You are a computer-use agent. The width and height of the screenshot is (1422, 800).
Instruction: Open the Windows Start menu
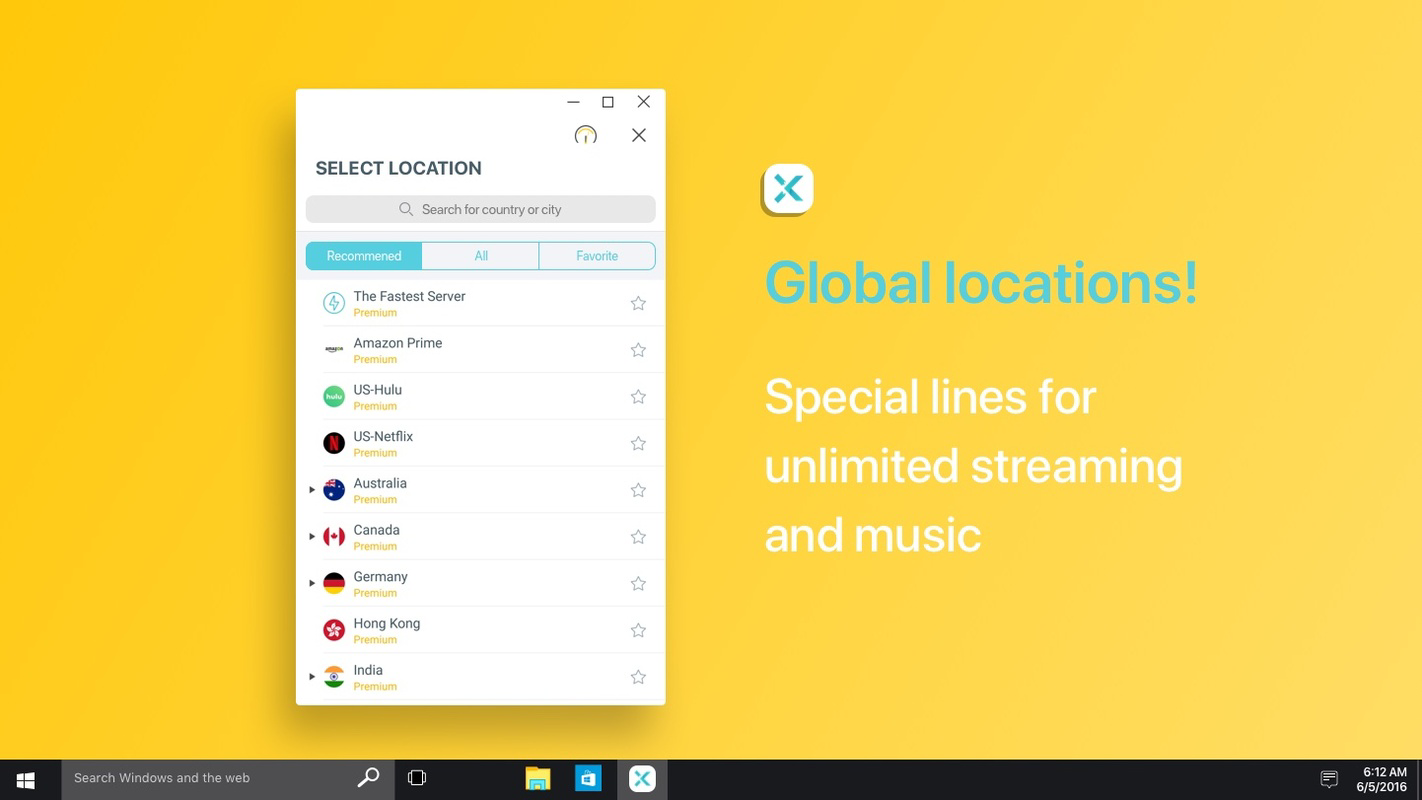(26, 779)
